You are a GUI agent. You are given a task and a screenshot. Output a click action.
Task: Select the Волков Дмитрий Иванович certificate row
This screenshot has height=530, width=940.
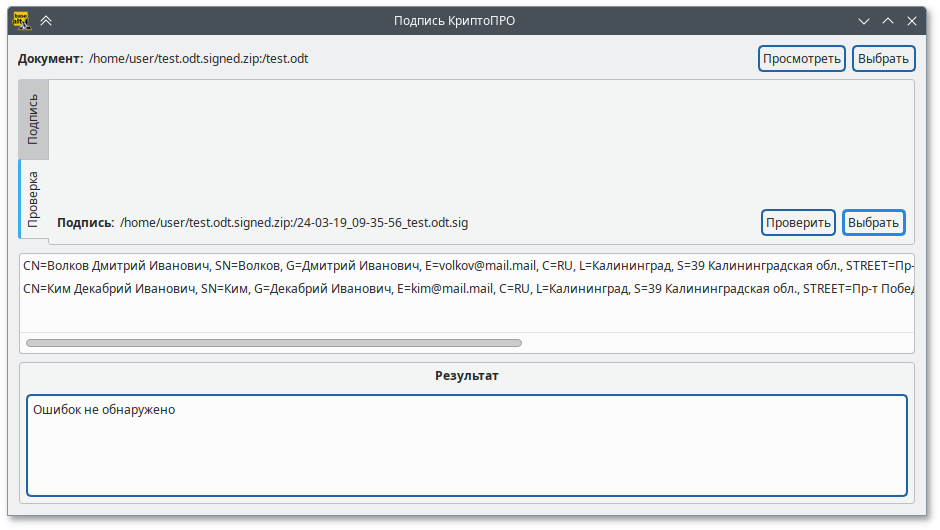pos(400,267)
